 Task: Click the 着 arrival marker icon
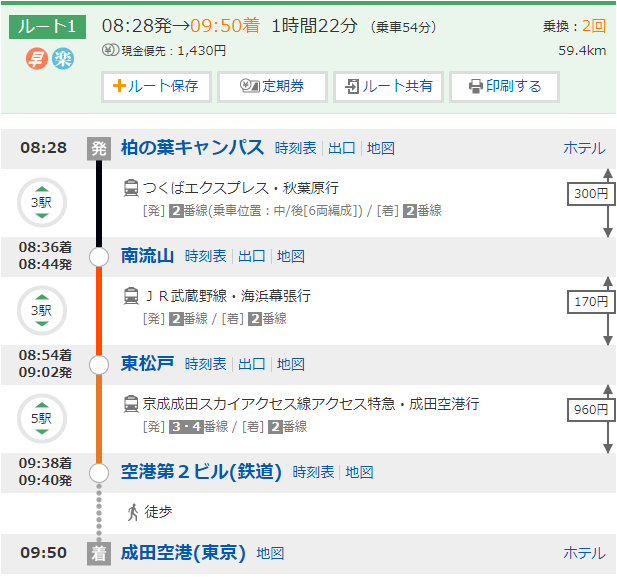[99, 553]
